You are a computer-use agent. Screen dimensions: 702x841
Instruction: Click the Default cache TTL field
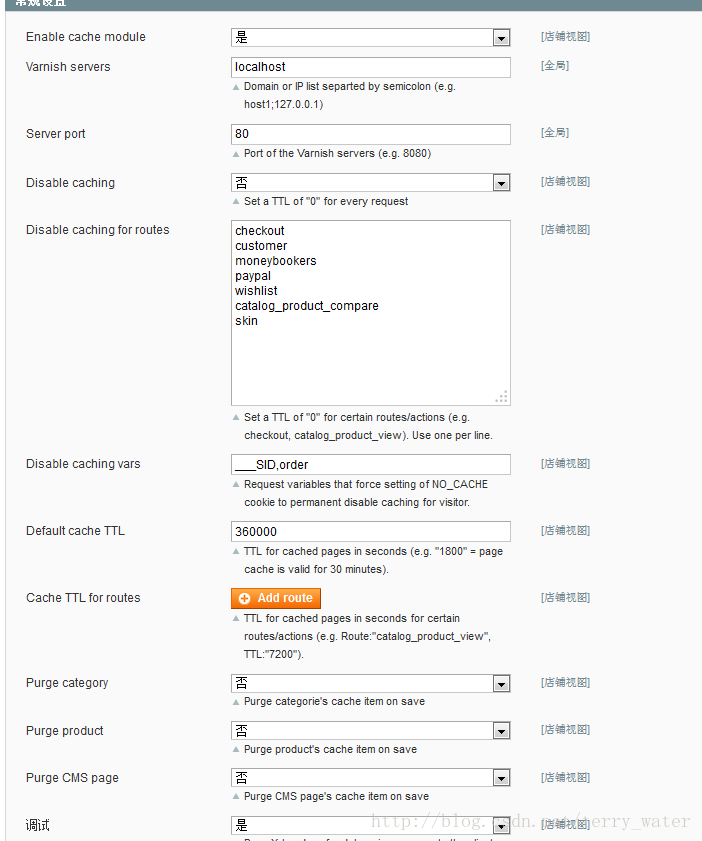[371, 532]
